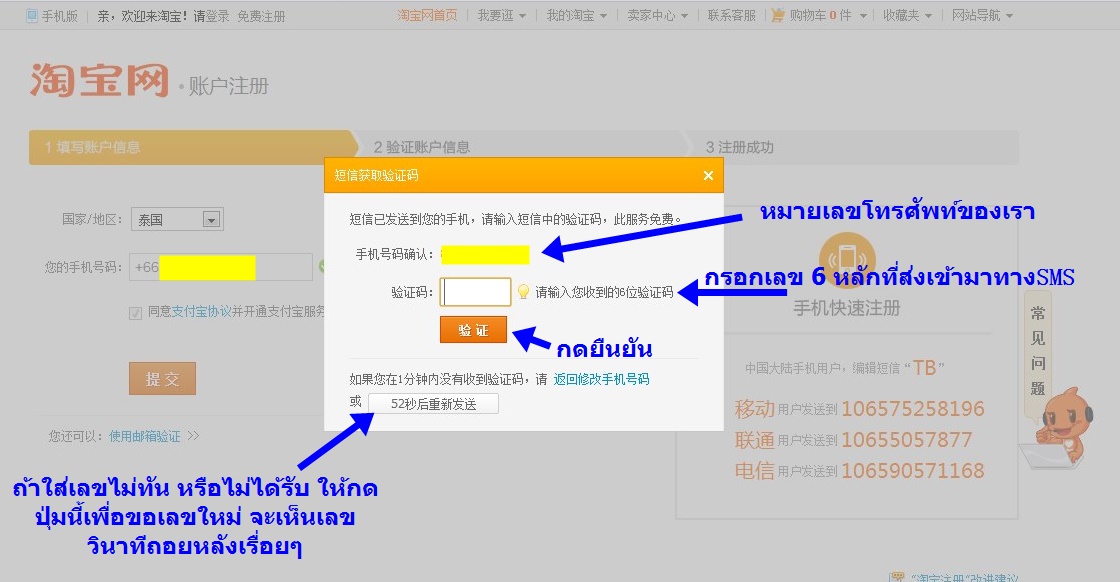Viewport: 1120px width, 582px height.
Task: Click the 手机版 link
Action: pos(59,16)
